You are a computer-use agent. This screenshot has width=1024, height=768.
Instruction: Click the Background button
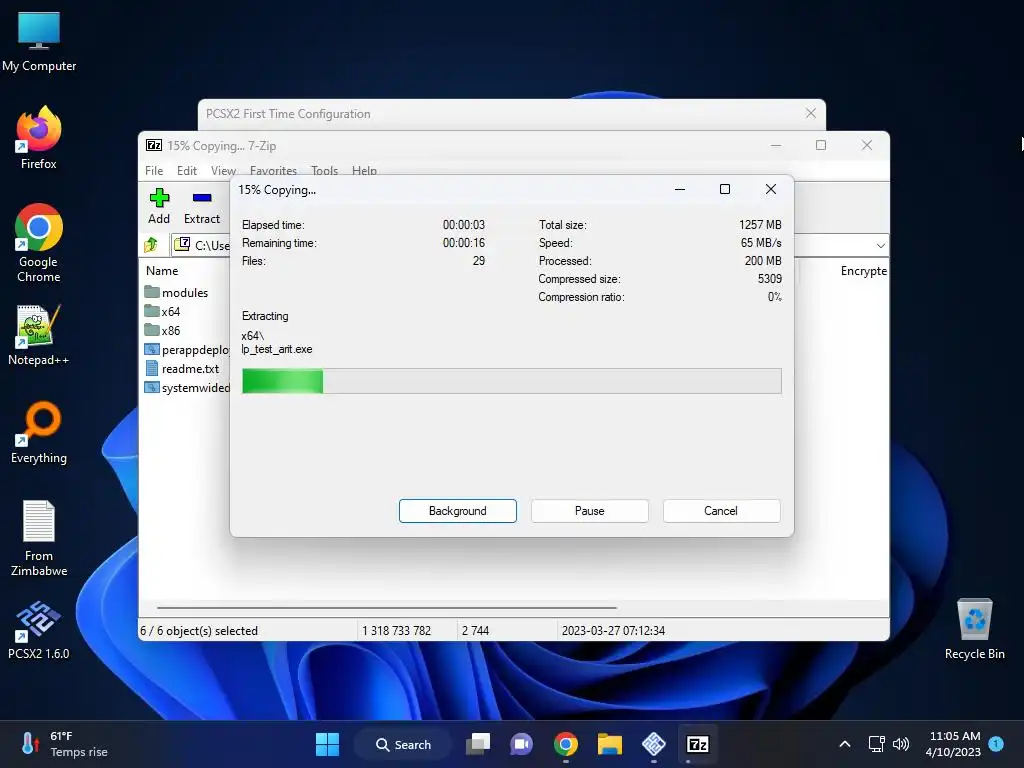click(x=458, y=511)
